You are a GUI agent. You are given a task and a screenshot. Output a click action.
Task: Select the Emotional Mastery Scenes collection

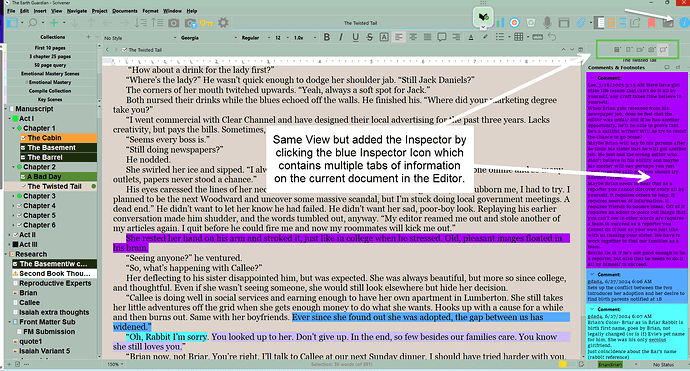[x=50, y=73]
